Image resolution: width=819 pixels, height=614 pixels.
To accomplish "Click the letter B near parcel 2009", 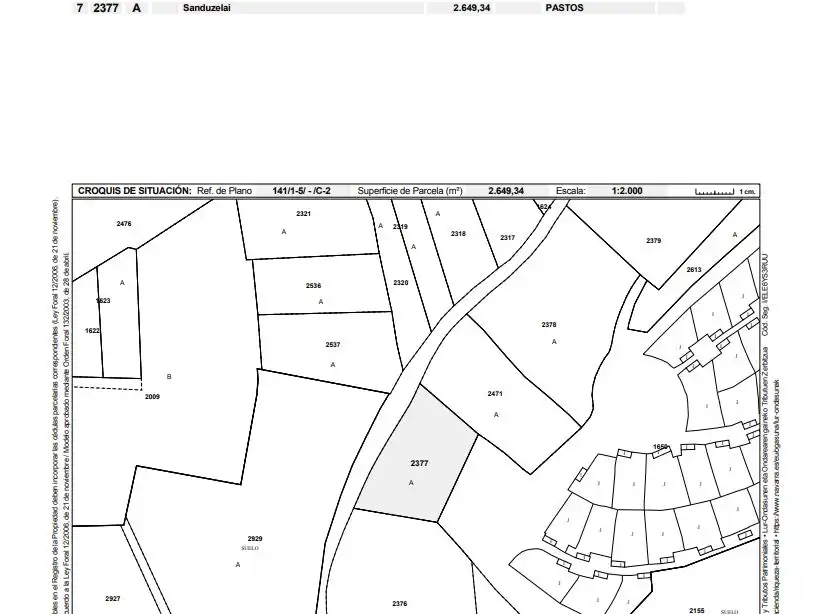I will click(169, 376).
